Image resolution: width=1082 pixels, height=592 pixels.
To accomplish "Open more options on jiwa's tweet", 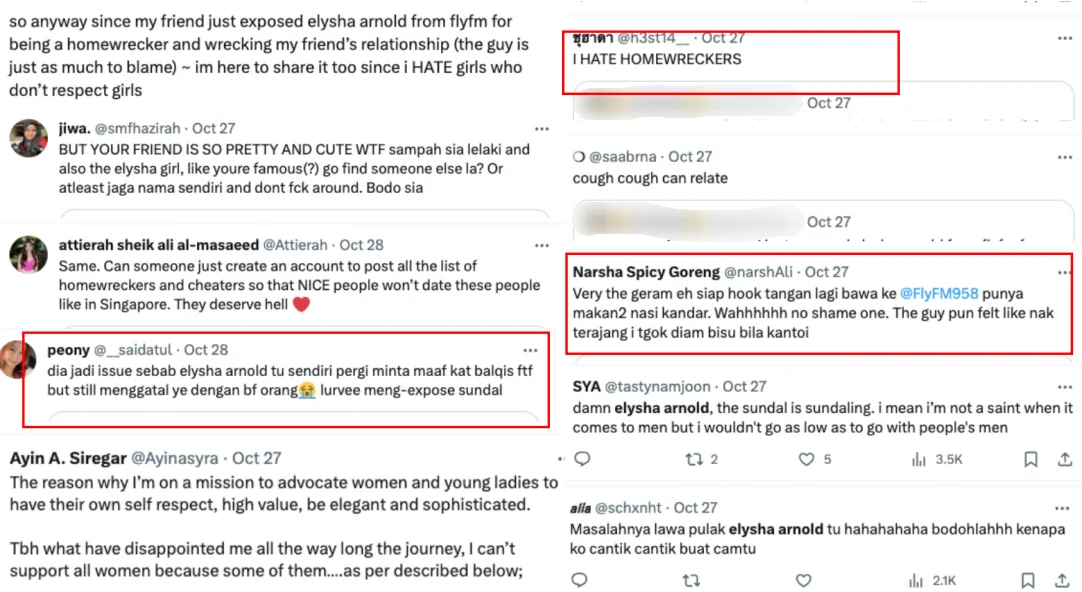I will 541,129.
